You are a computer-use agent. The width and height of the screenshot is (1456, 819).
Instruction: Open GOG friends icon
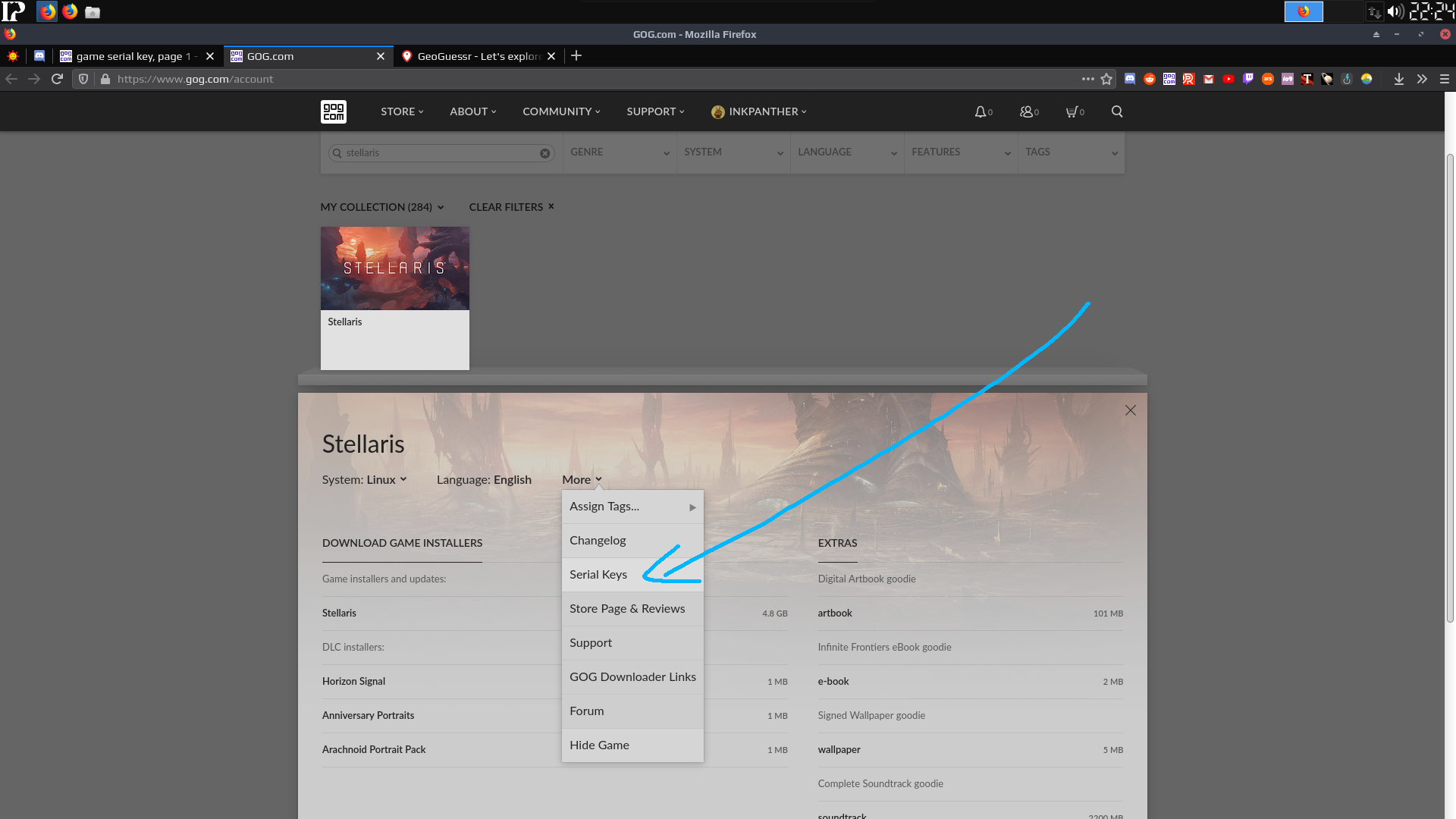click(x=1029, y=111)
